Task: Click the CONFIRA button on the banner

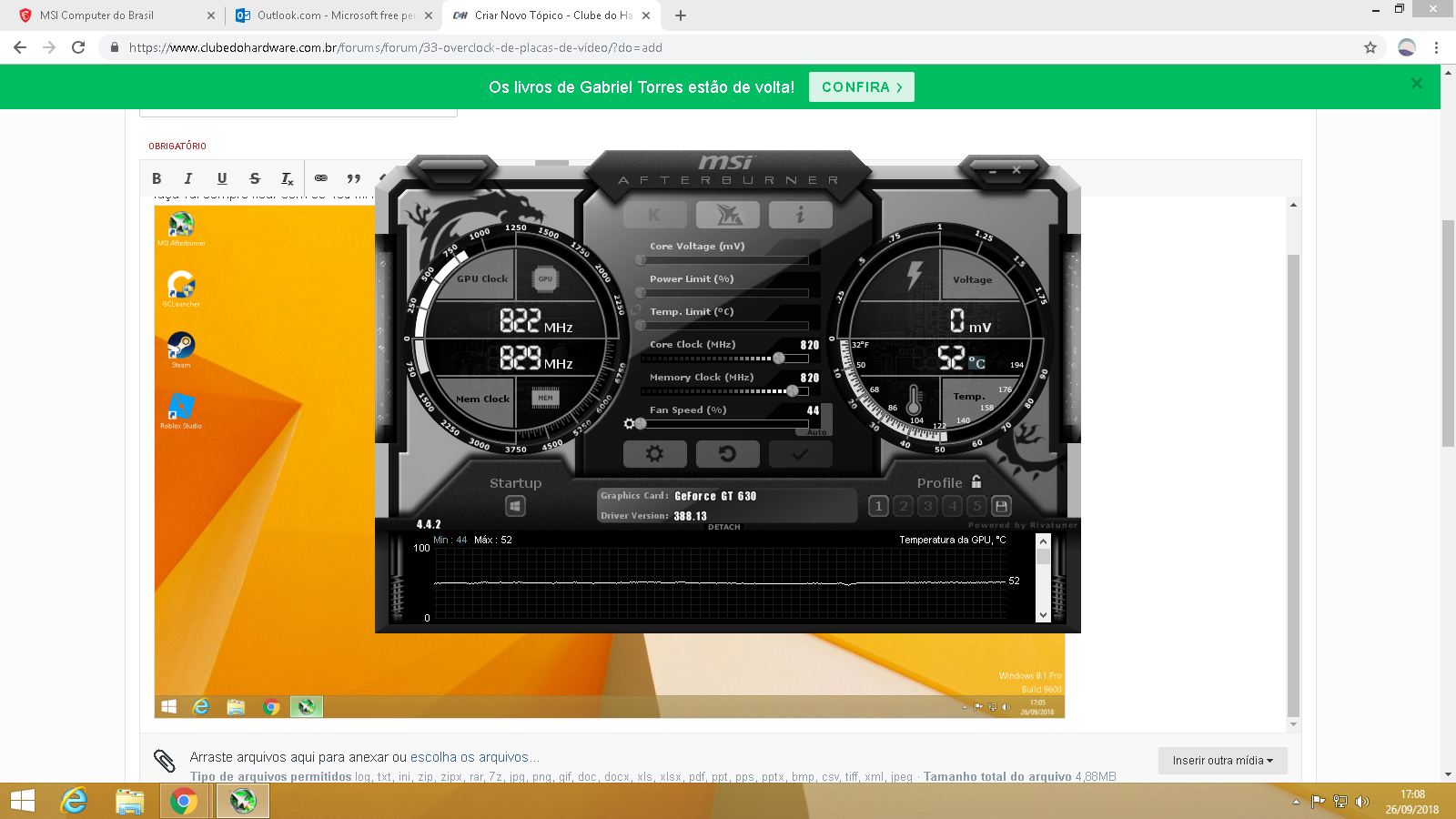Action: pyautogui.click(x=862, y=87)
